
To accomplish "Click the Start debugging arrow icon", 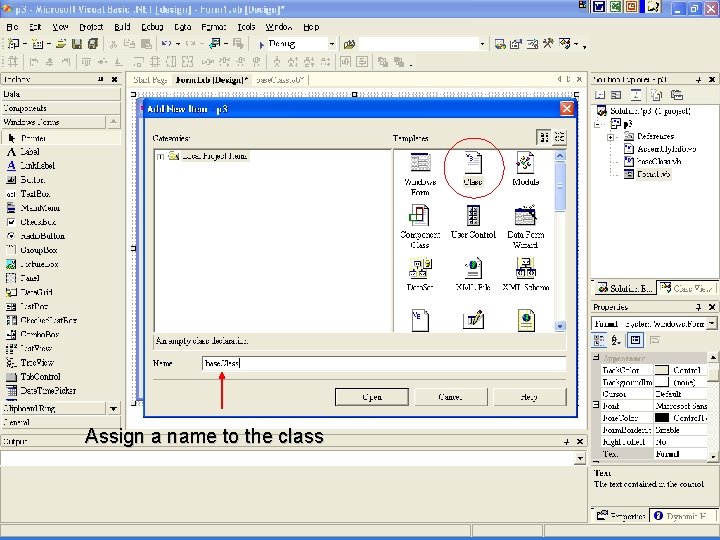I will (261, 45).
